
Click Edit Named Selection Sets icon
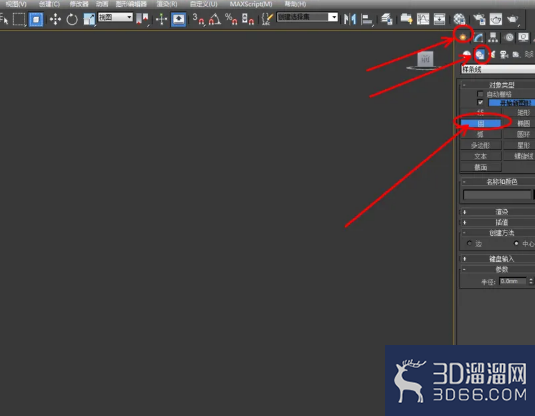click(x=267, y=19)
